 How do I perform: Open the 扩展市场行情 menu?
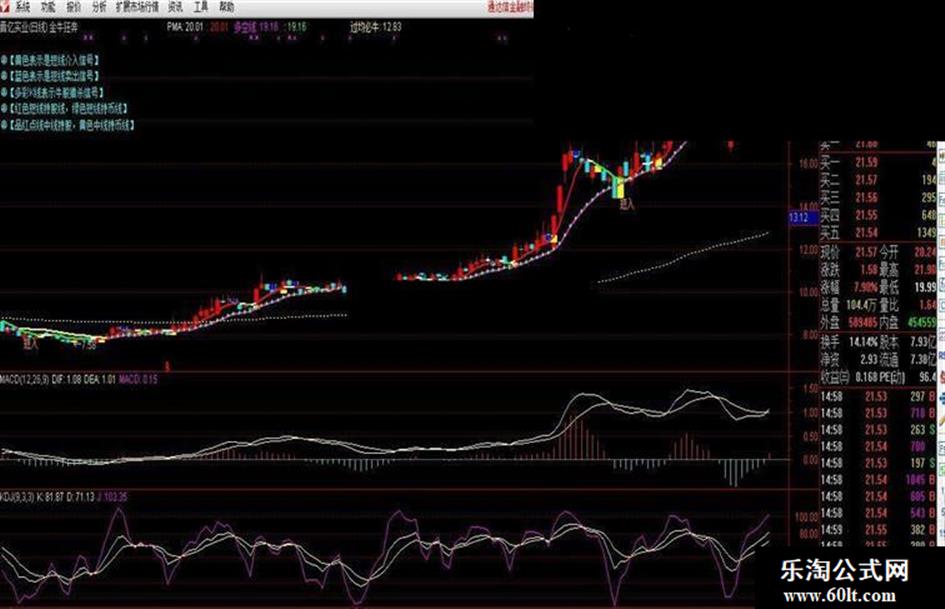pyautogui.click(x=137, y=7)
